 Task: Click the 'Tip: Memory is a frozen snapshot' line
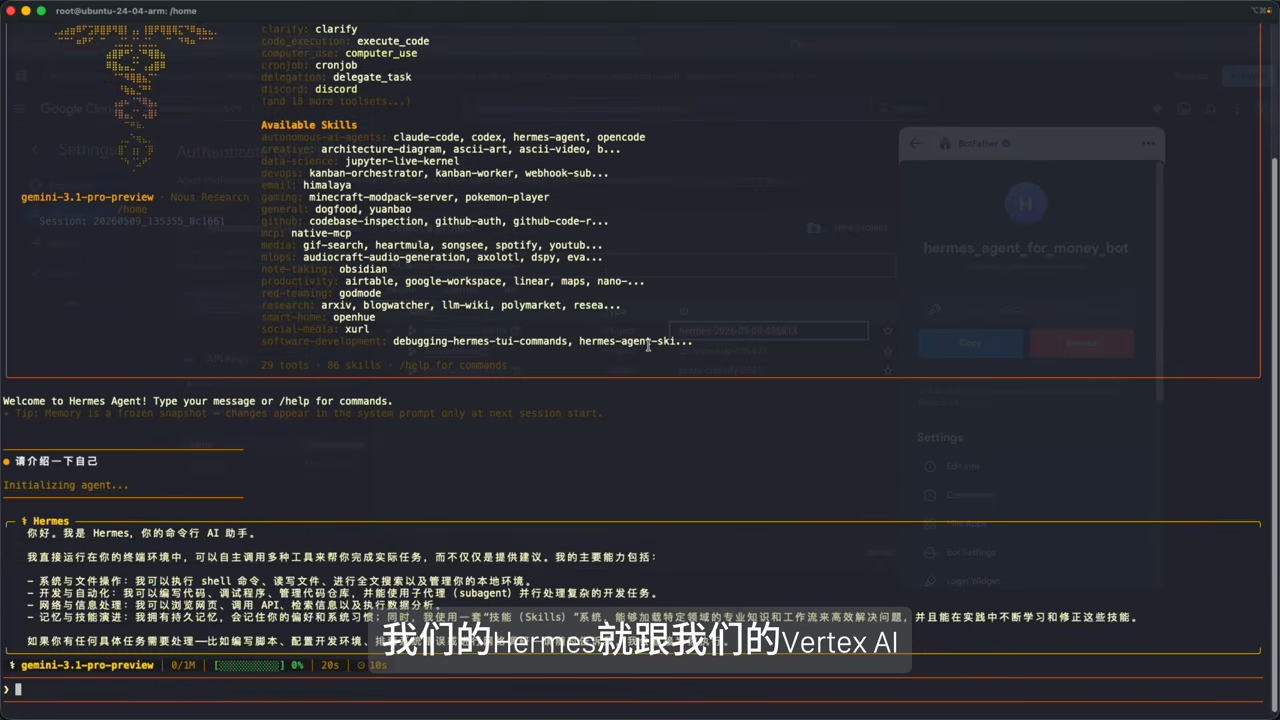click(x=303, y=413)
